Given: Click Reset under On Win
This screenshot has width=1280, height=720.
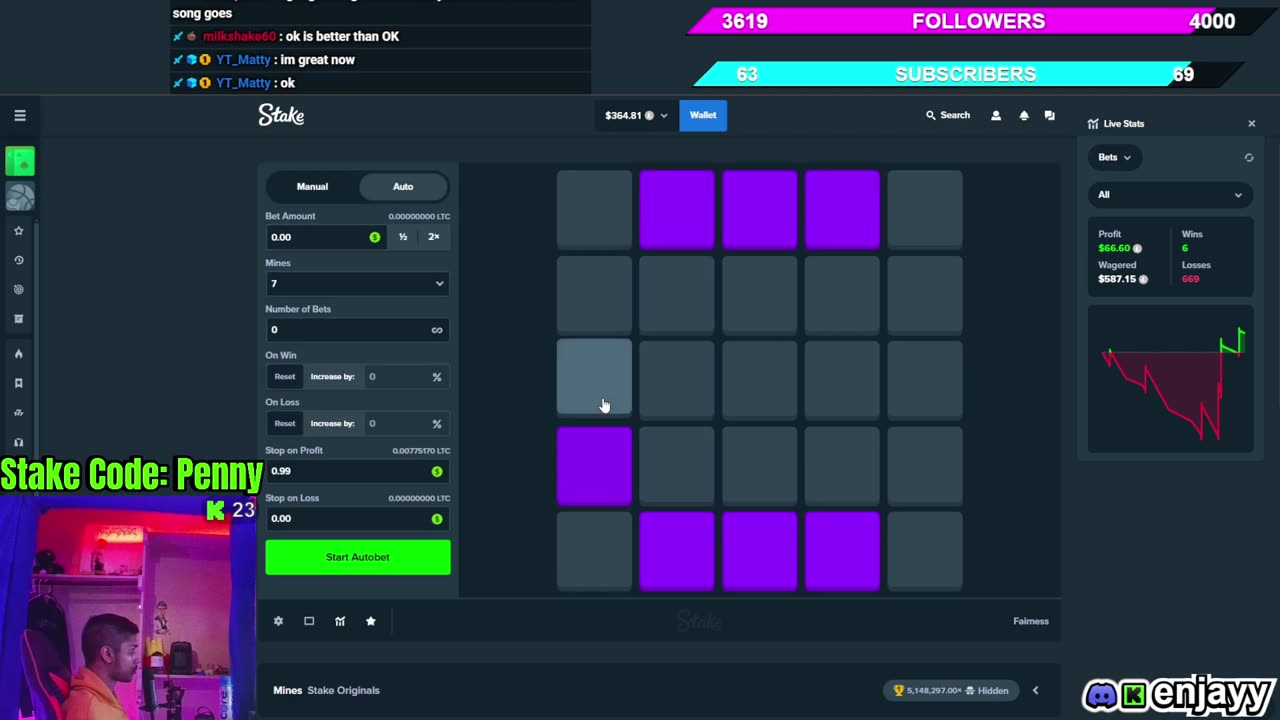Looking at the screenshot, I should [285, 377].
